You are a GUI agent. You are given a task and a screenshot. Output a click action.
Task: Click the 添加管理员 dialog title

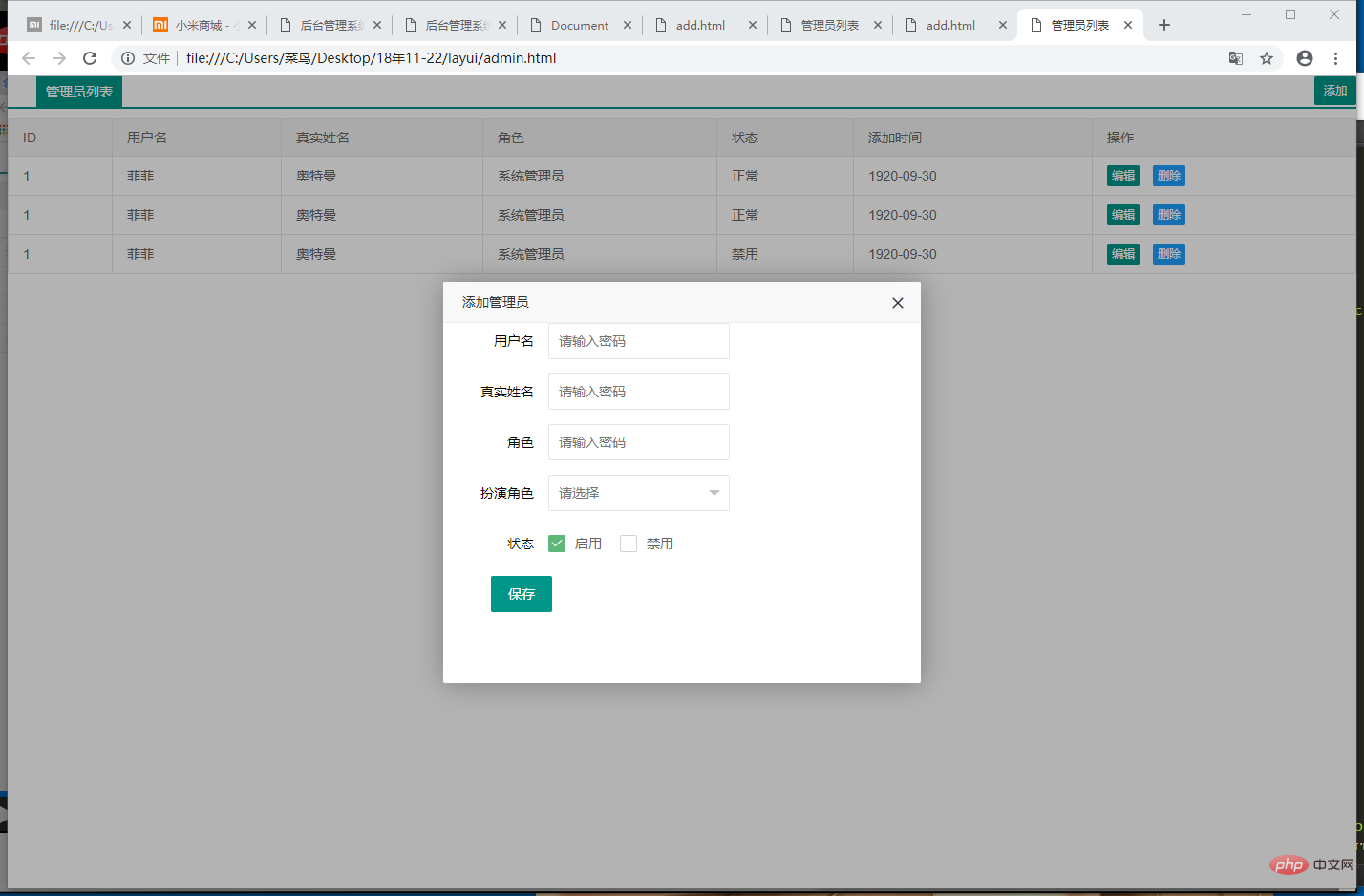click(x=495, y=302)
